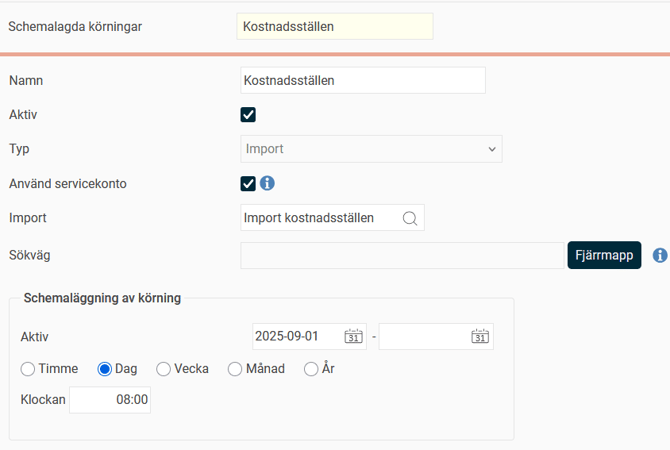
Task: Select the Dag radio option
Action: point(104,369)
